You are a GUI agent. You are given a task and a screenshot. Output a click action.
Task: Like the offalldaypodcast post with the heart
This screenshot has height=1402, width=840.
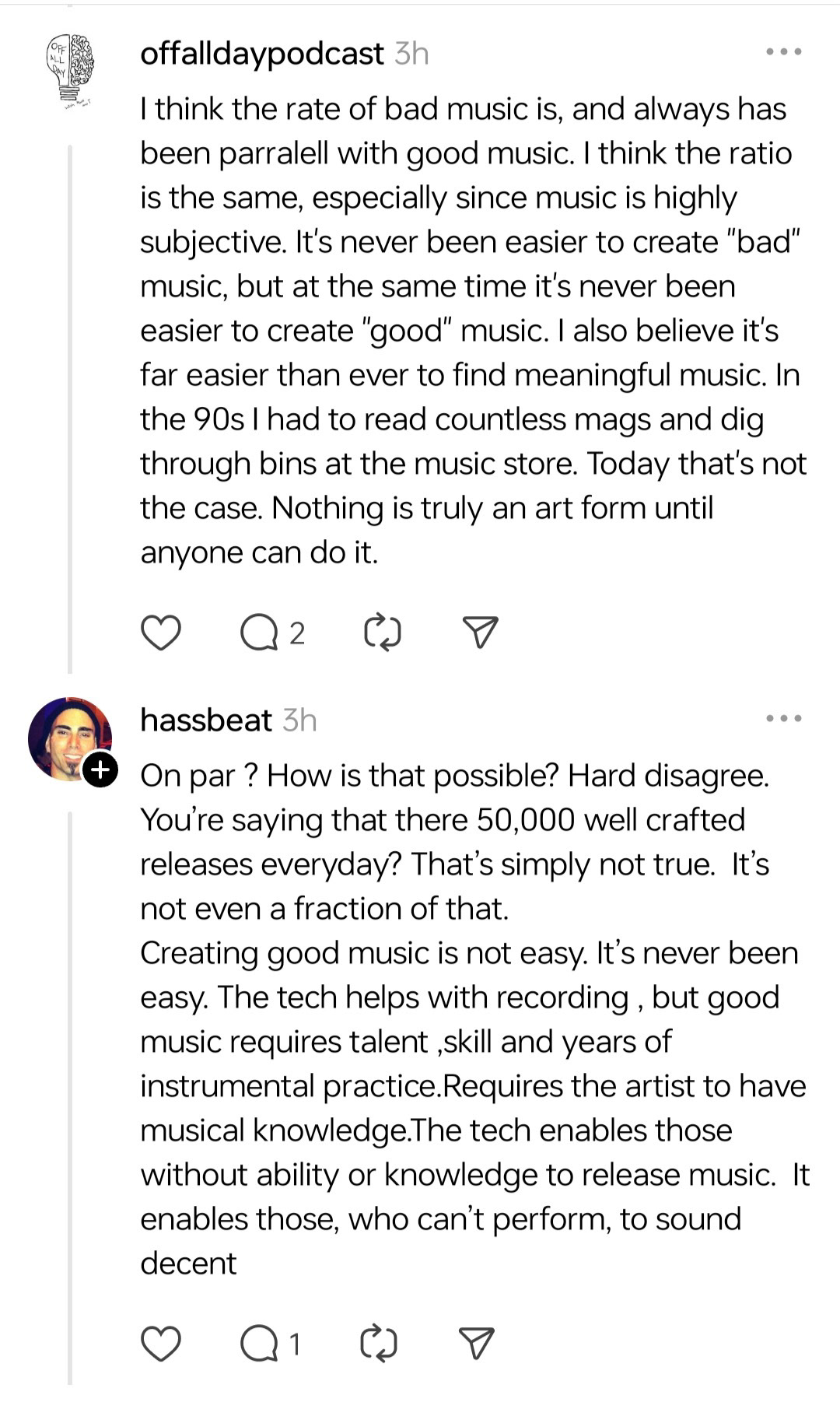click(x=161, y=633)
